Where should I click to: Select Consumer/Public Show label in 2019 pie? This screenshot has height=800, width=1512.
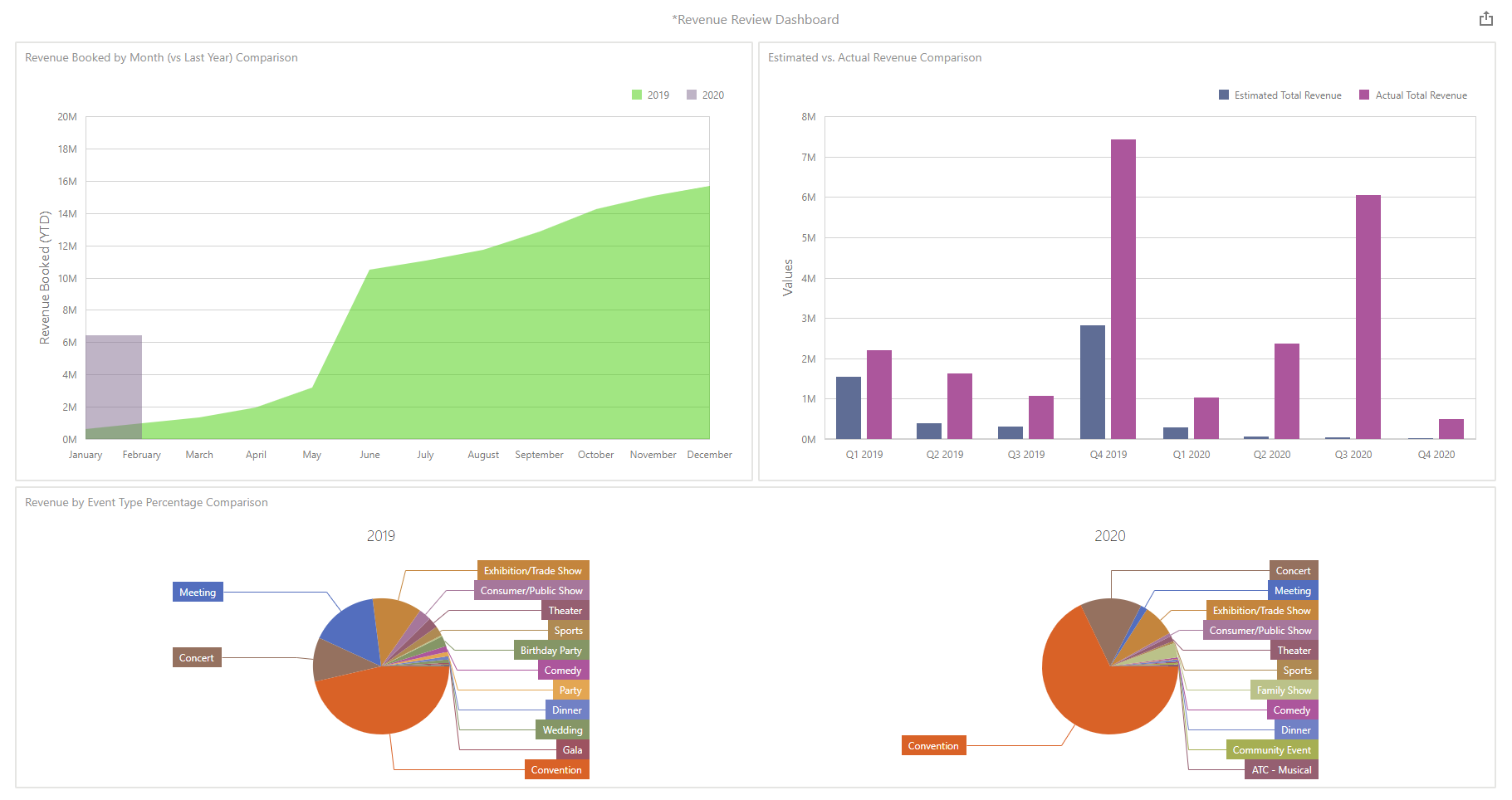(531, 590)
